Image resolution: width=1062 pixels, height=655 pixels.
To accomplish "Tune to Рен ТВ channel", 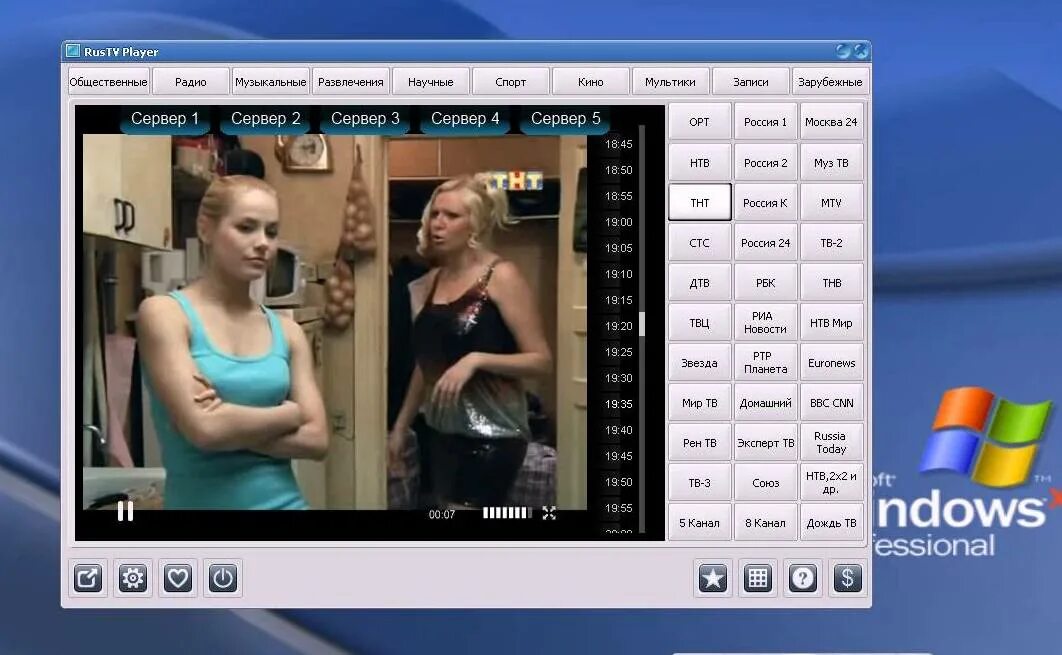I will click(700, 442).
